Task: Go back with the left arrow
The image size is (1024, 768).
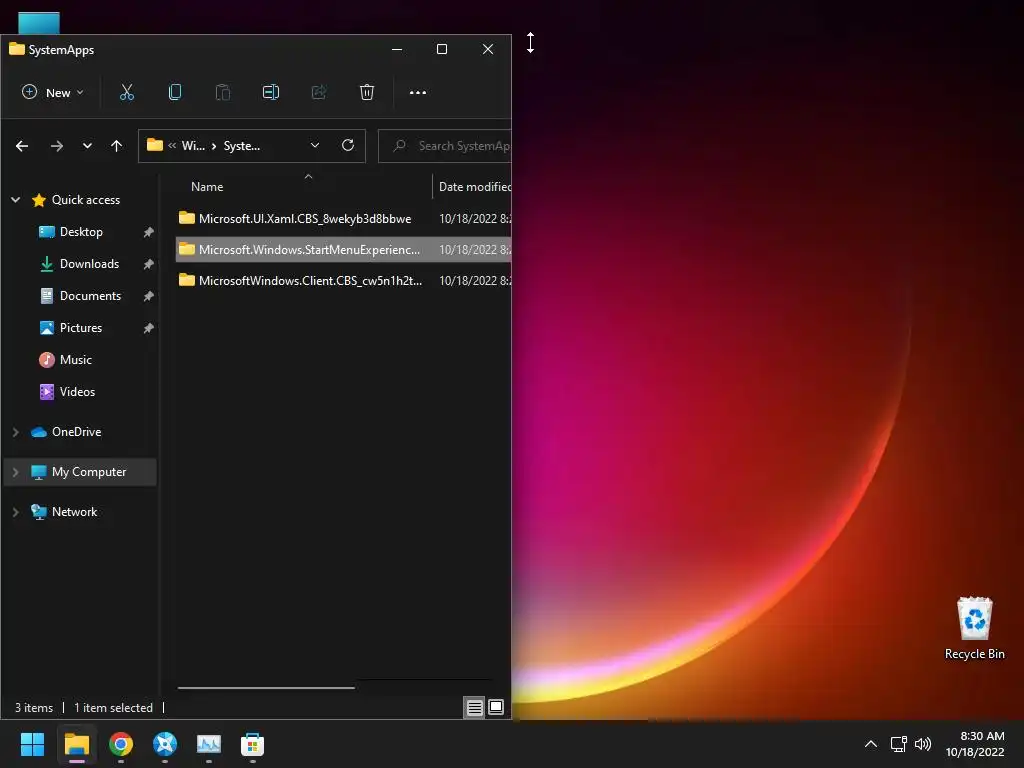Action: pyautogui.click(x=22, y=146)
